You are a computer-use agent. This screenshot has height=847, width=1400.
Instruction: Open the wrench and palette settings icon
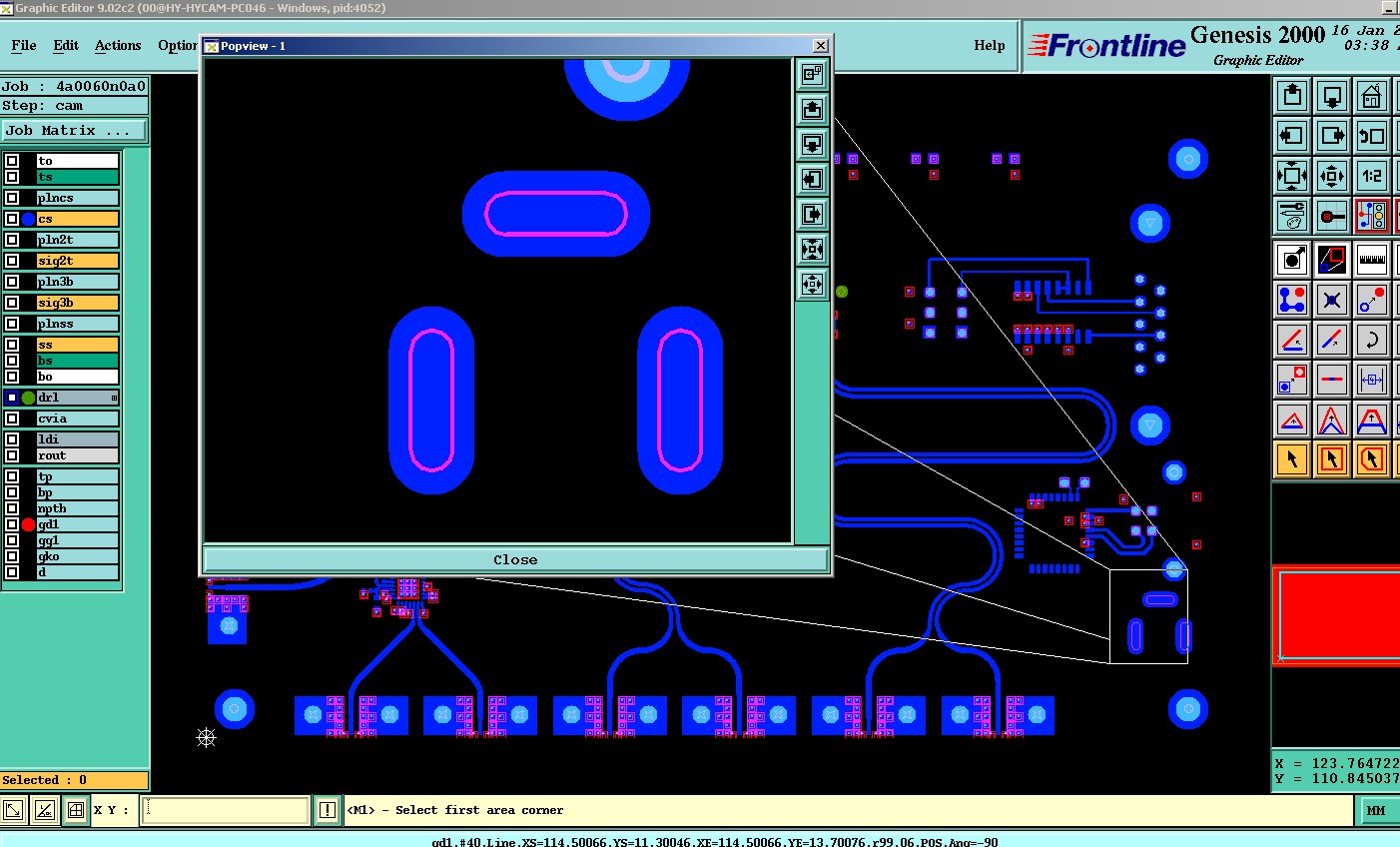coord(1292,215)
